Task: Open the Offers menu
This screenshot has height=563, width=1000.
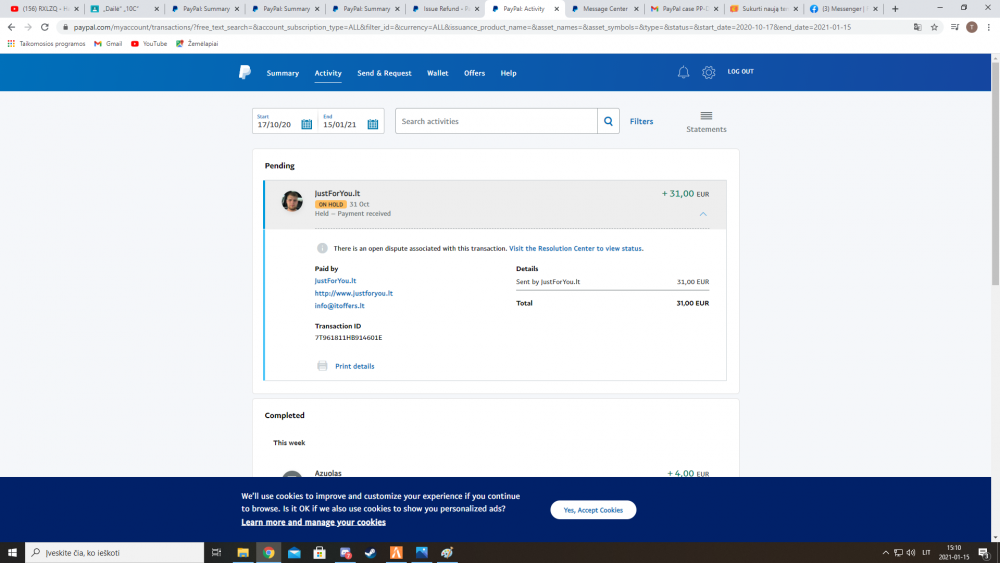Action: (474, 73)
